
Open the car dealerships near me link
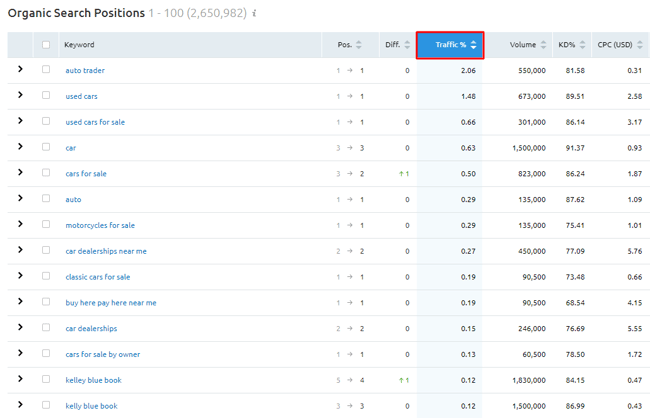click(x=106, y=251)
